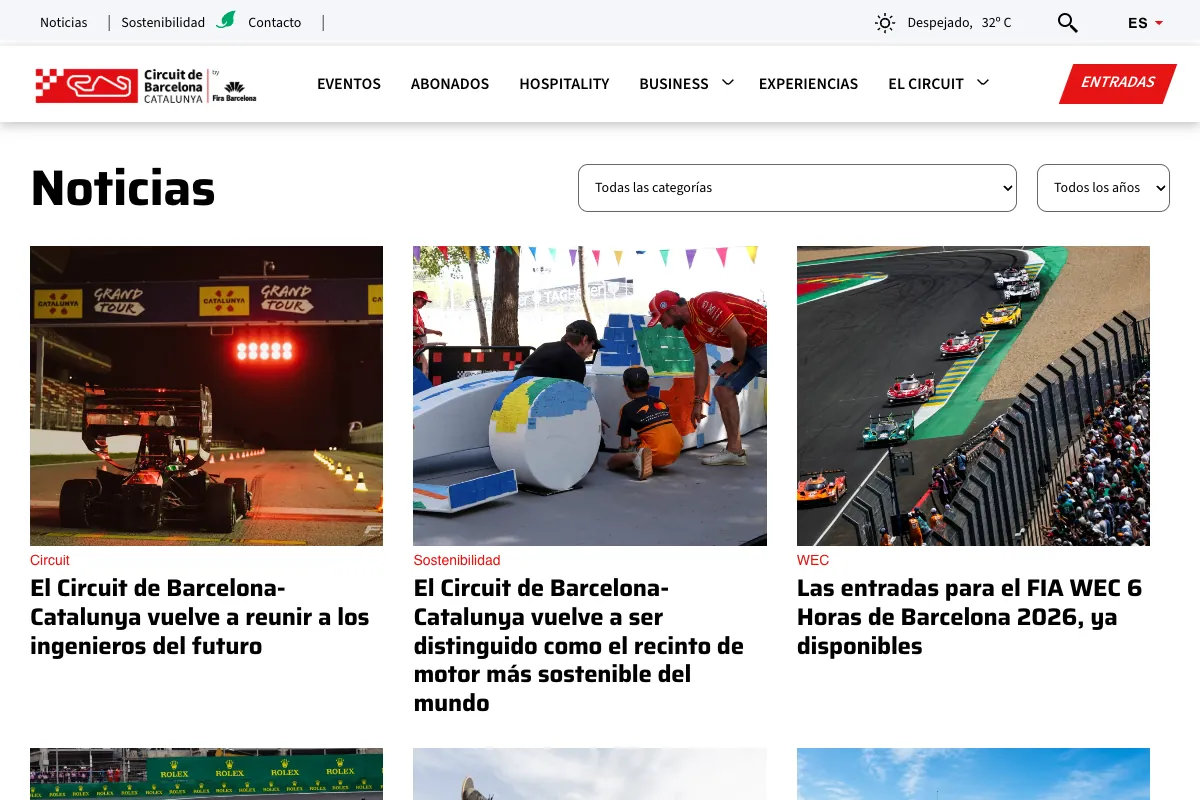This screenshot has height=800, width=1200.
Task: Click the night race car thumbnail
Action: click(x=206, y=396)
